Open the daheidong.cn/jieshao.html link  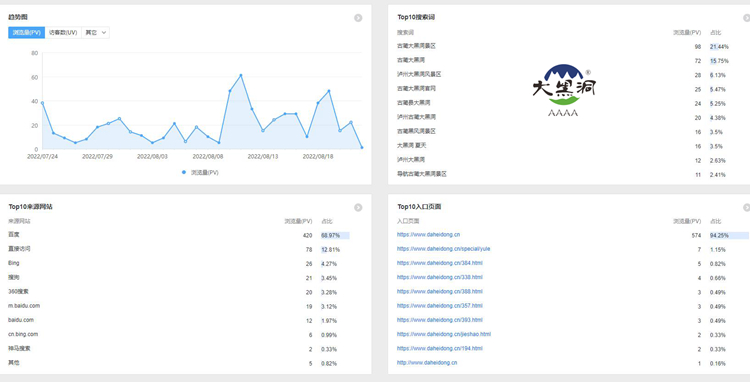click(x=443, y=334)
